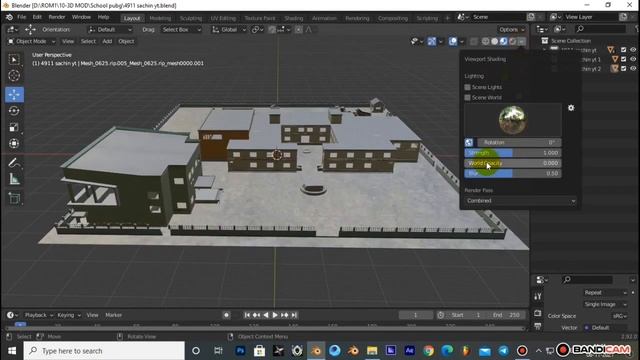
Task: Select the Add Cube tool
Action: pos(14,198)
